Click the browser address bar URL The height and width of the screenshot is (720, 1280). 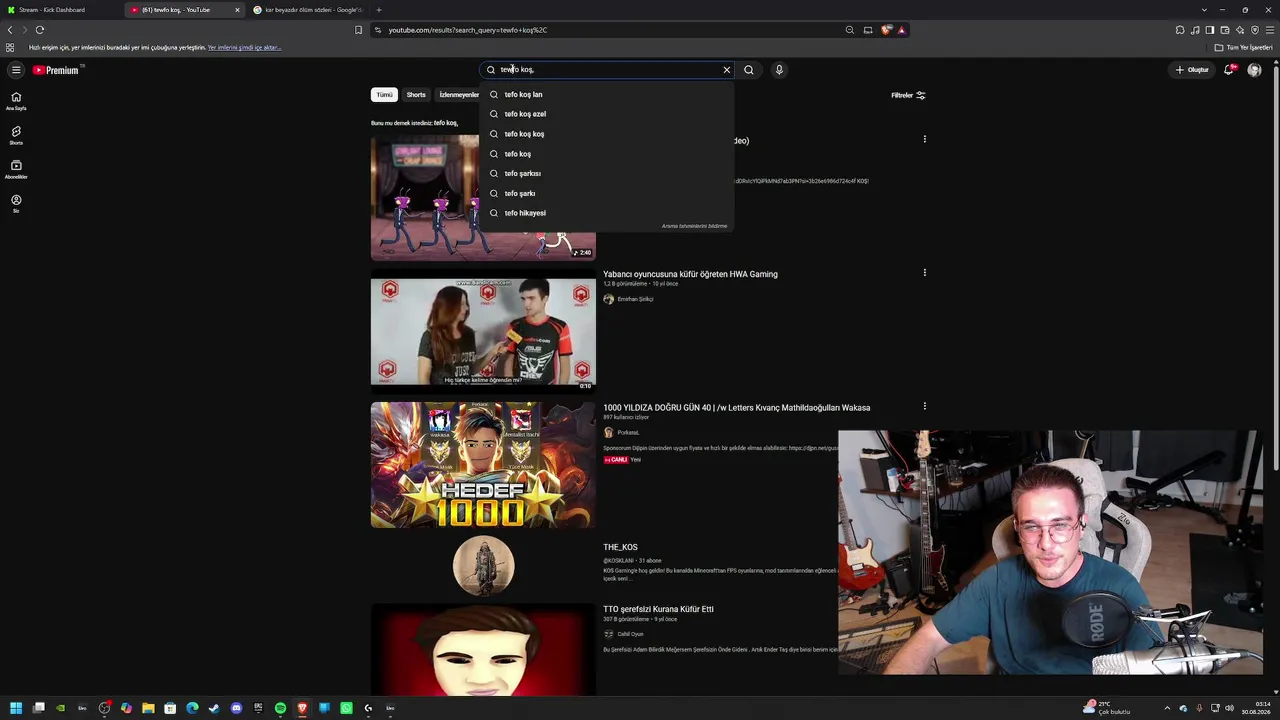tap(468, 30)
